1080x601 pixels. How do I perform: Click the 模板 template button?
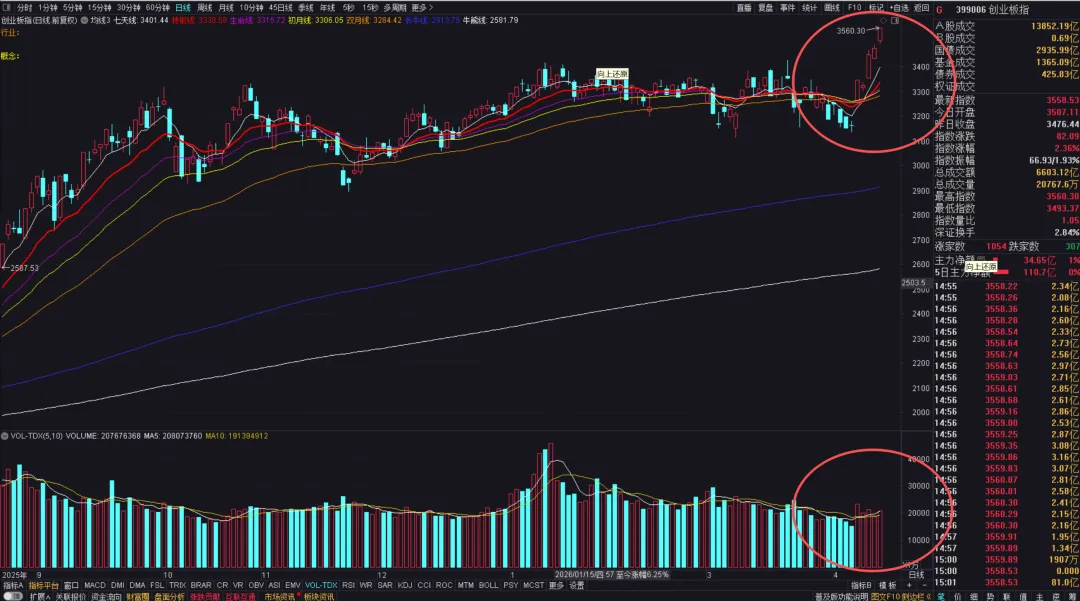tap(888, 585)
